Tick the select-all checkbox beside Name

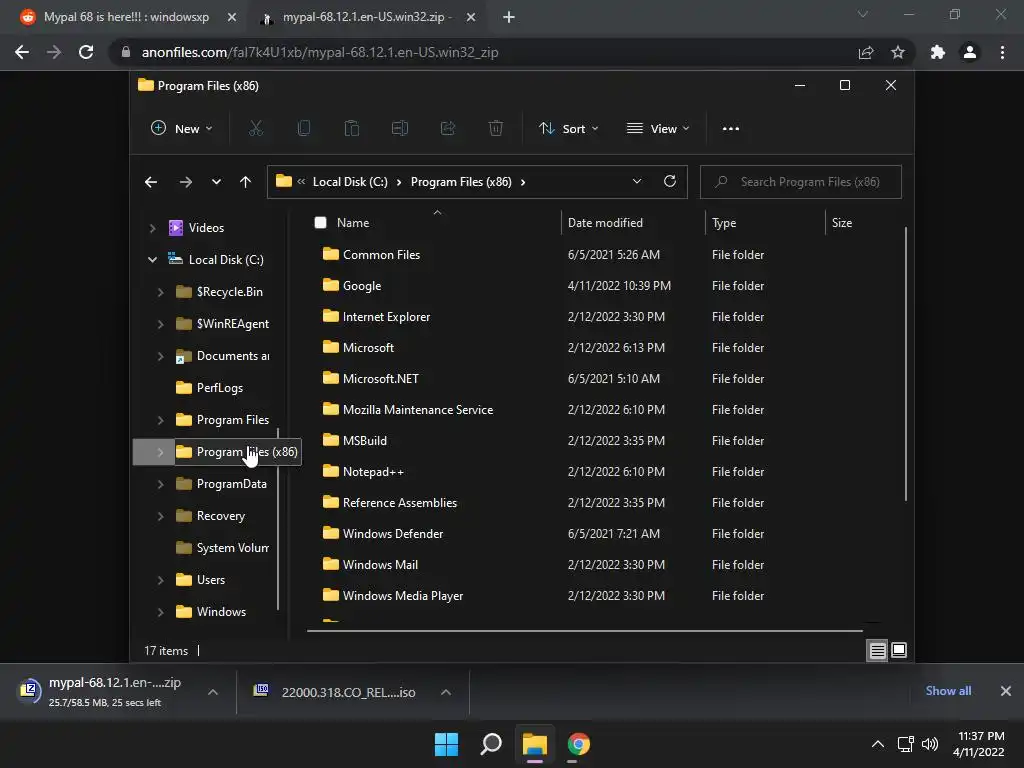320,223
